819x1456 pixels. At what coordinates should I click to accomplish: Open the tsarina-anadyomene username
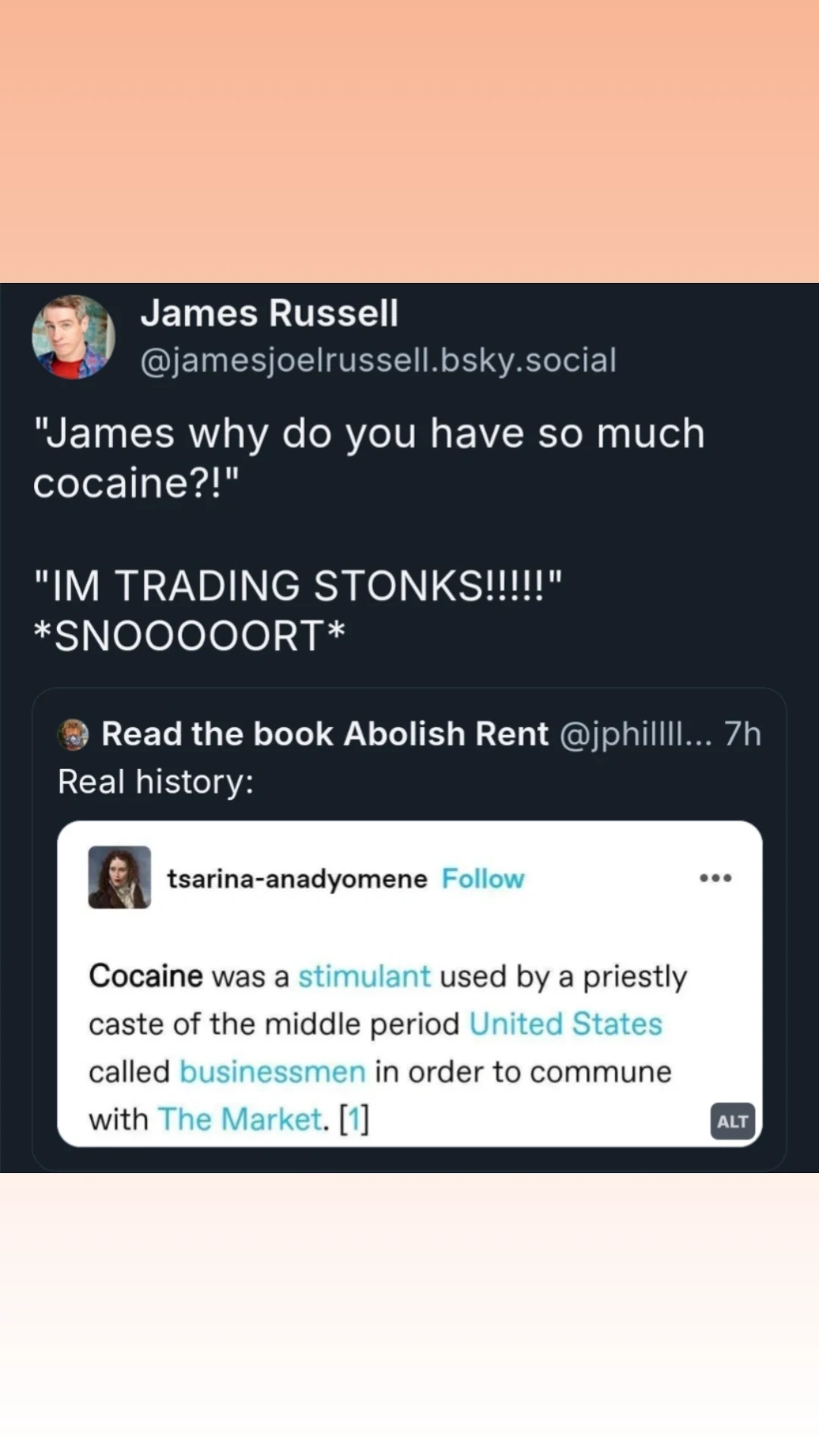click(297, 879)
